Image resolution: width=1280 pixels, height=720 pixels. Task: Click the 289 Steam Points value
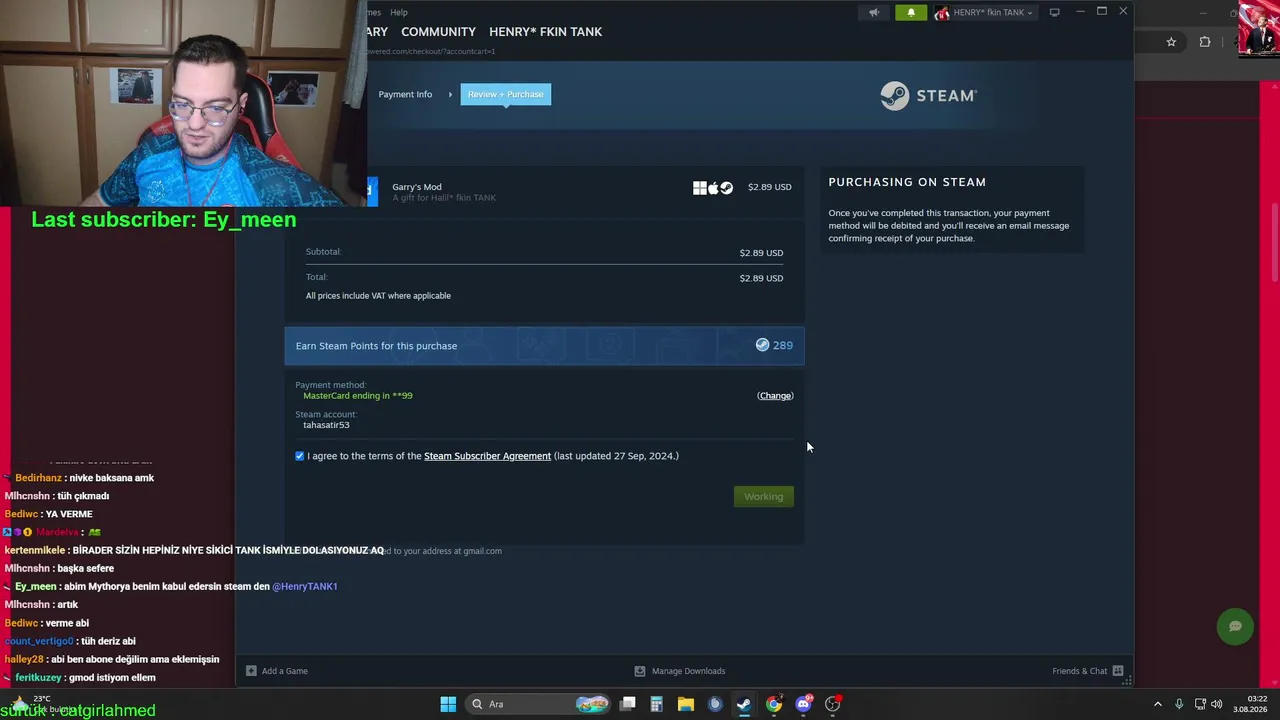[x=783, y=345]
